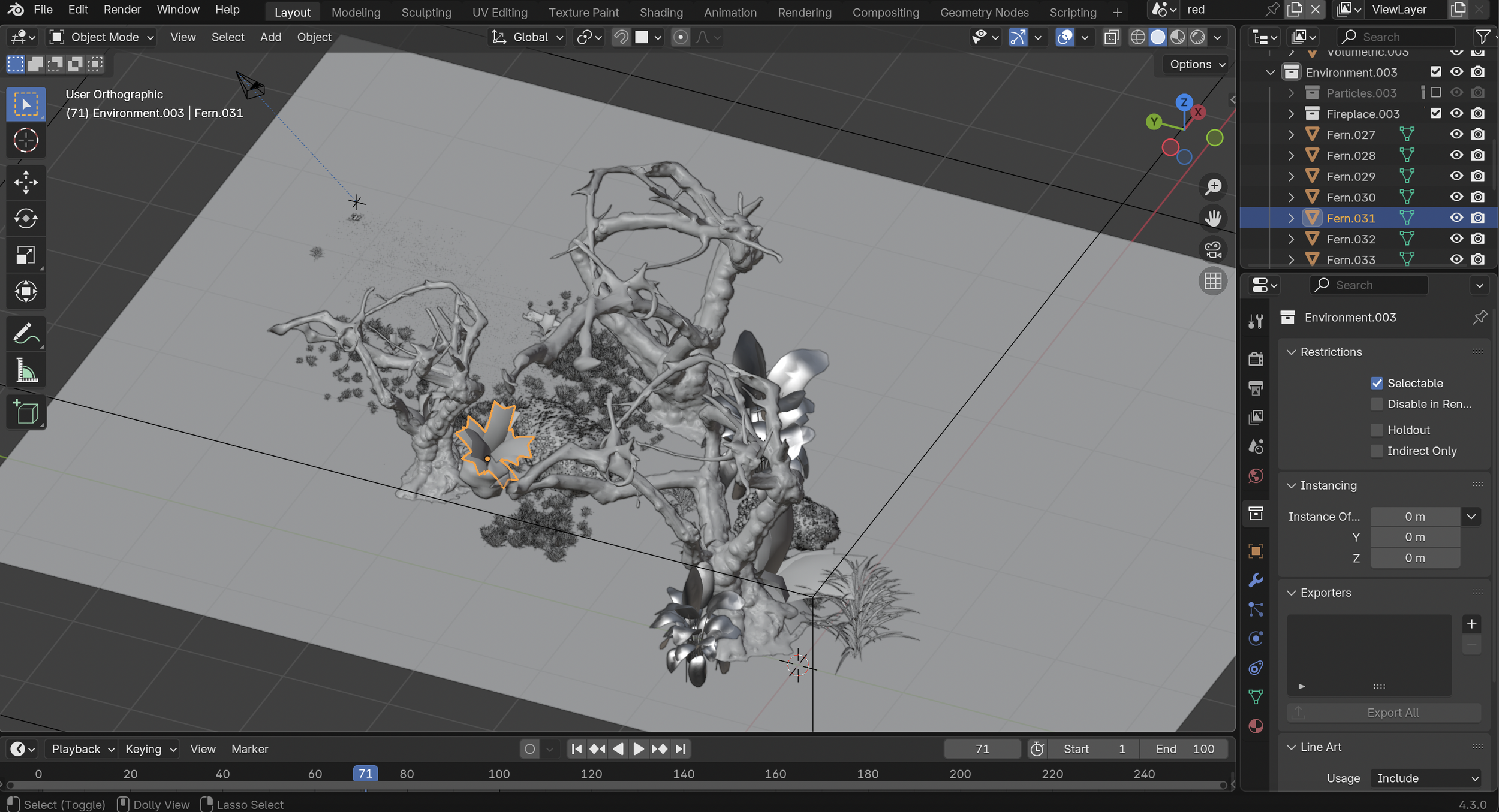Click the Export All button

pyautogui.click(x=1384, y=713)
